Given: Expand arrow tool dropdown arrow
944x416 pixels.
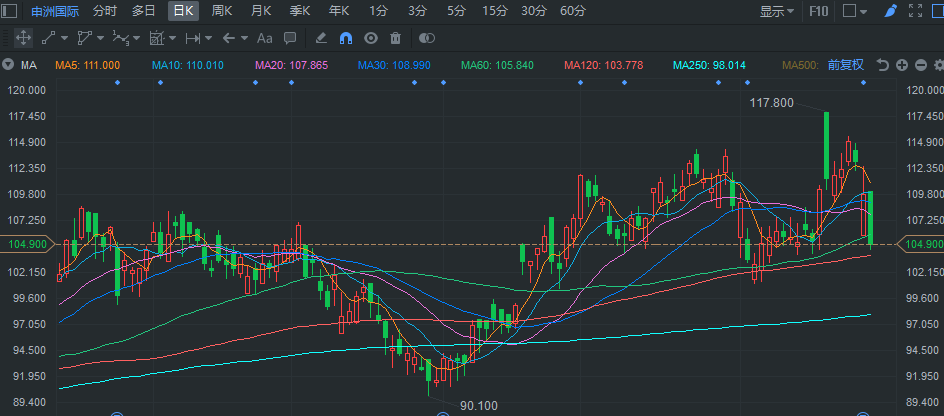Looking at the screenshot, I should pyautogui.click(x=244, y=38).
